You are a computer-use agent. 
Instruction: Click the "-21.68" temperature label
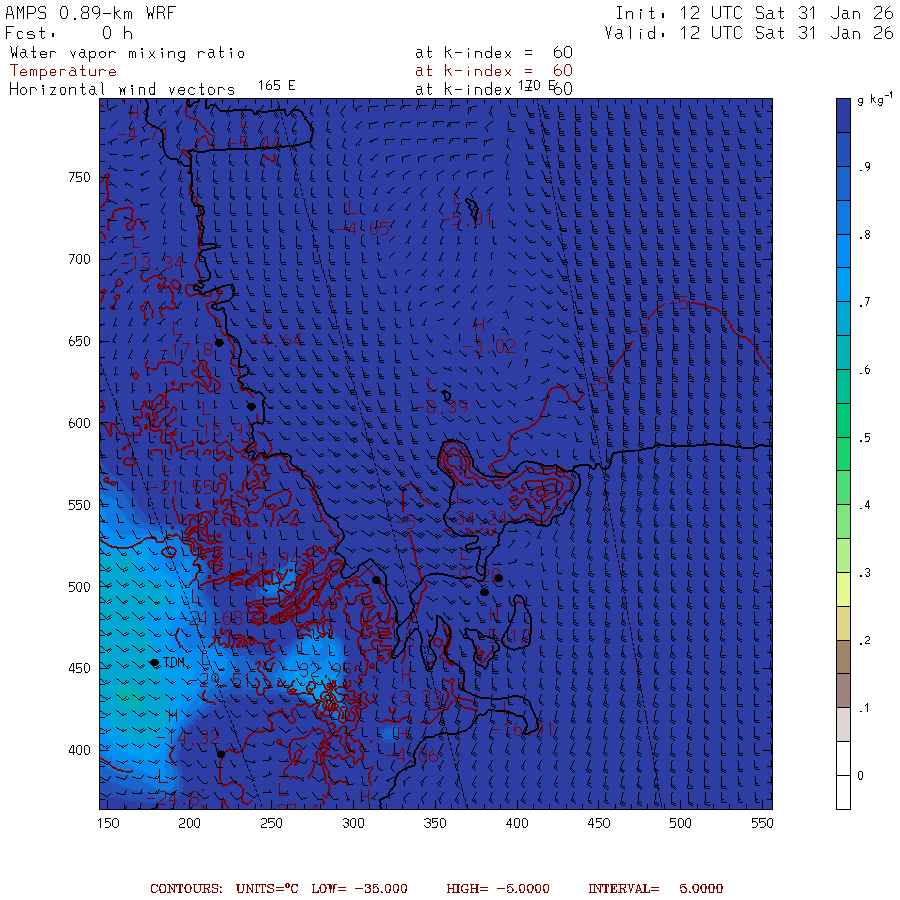tap(212, 618)
